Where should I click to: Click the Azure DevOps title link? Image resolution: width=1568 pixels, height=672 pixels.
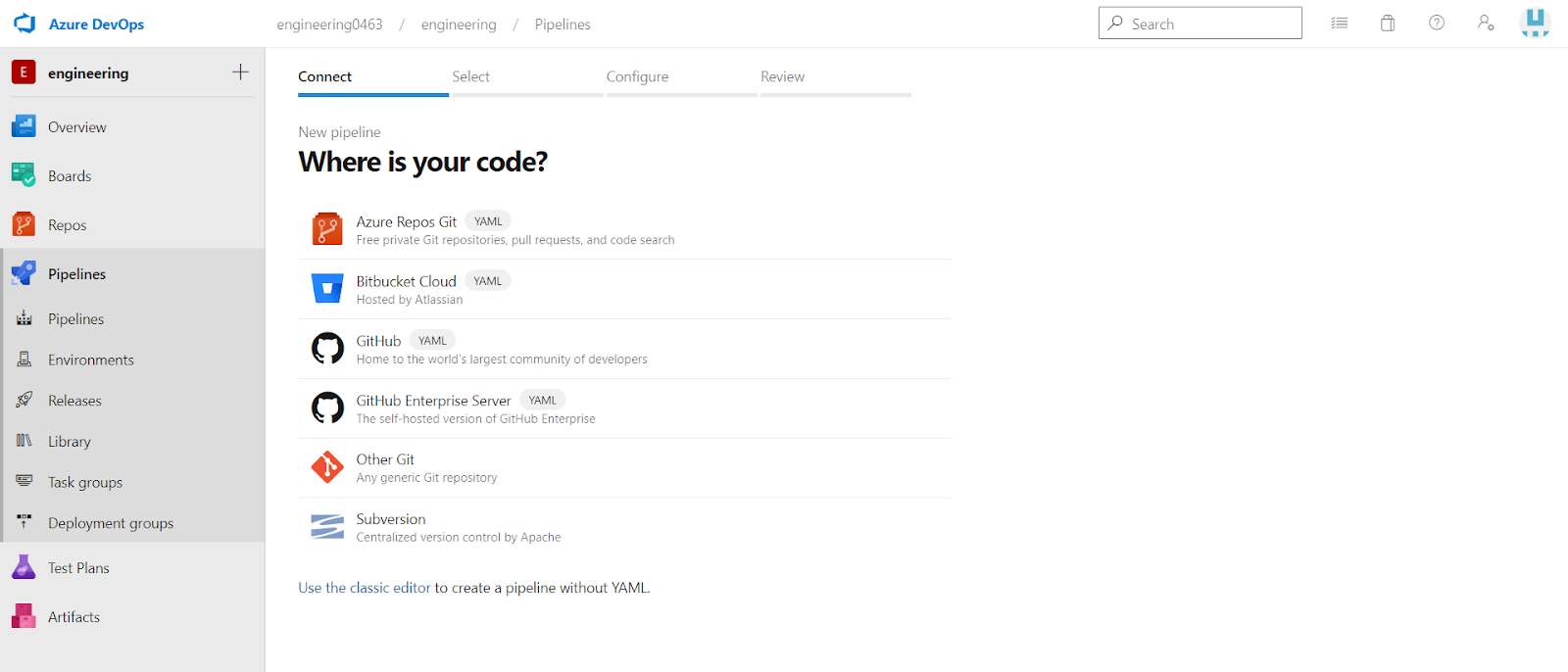[96, 24]
